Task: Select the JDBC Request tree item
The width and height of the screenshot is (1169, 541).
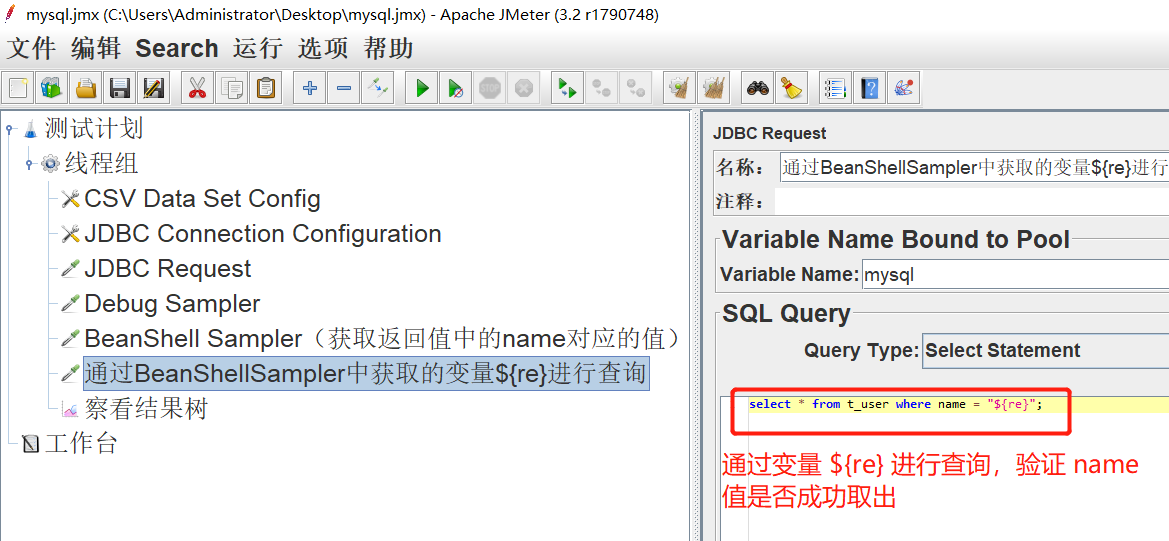Action: (x=168, y=269)
